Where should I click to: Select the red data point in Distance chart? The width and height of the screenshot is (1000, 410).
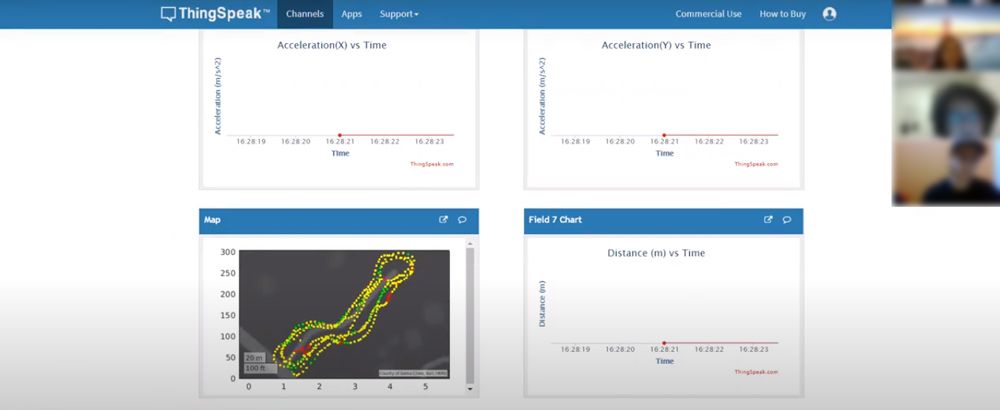664,342
